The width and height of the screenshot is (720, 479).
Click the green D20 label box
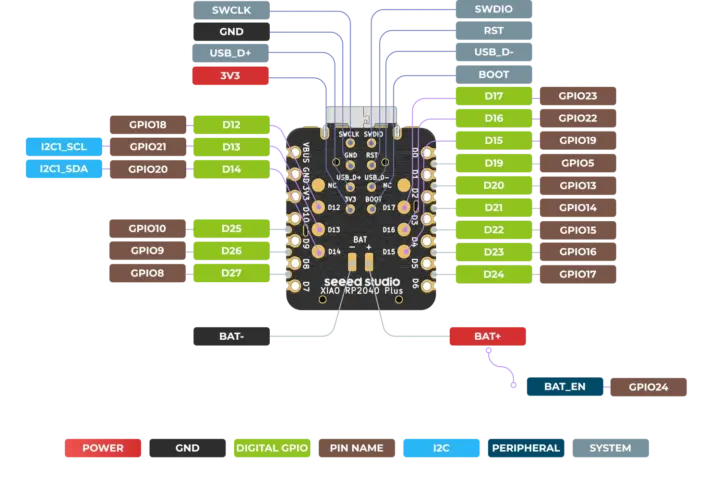(494, 186)
